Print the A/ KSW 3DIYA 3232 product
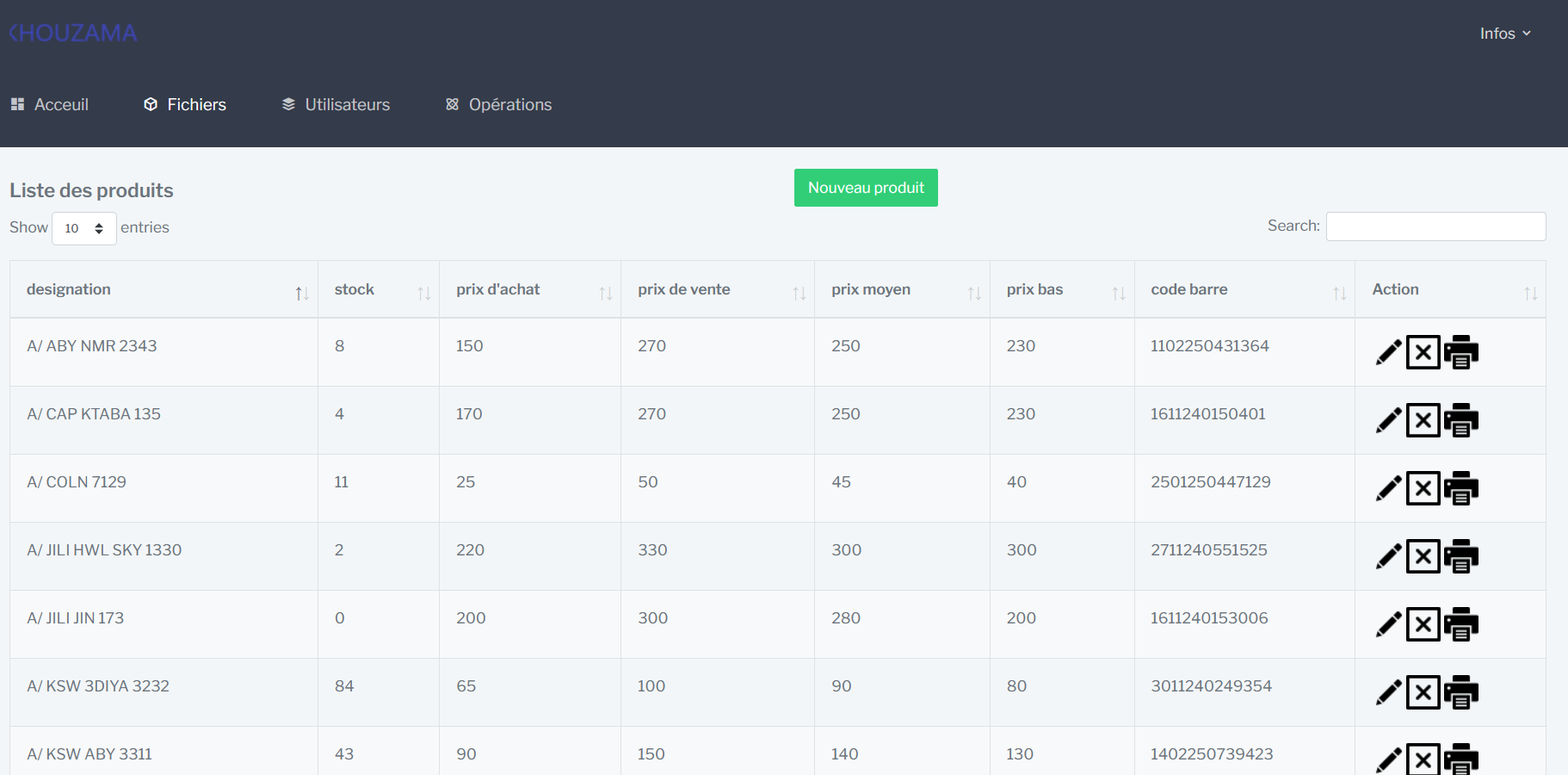Screen dimensions: 1568x775 click(1460, 692)
